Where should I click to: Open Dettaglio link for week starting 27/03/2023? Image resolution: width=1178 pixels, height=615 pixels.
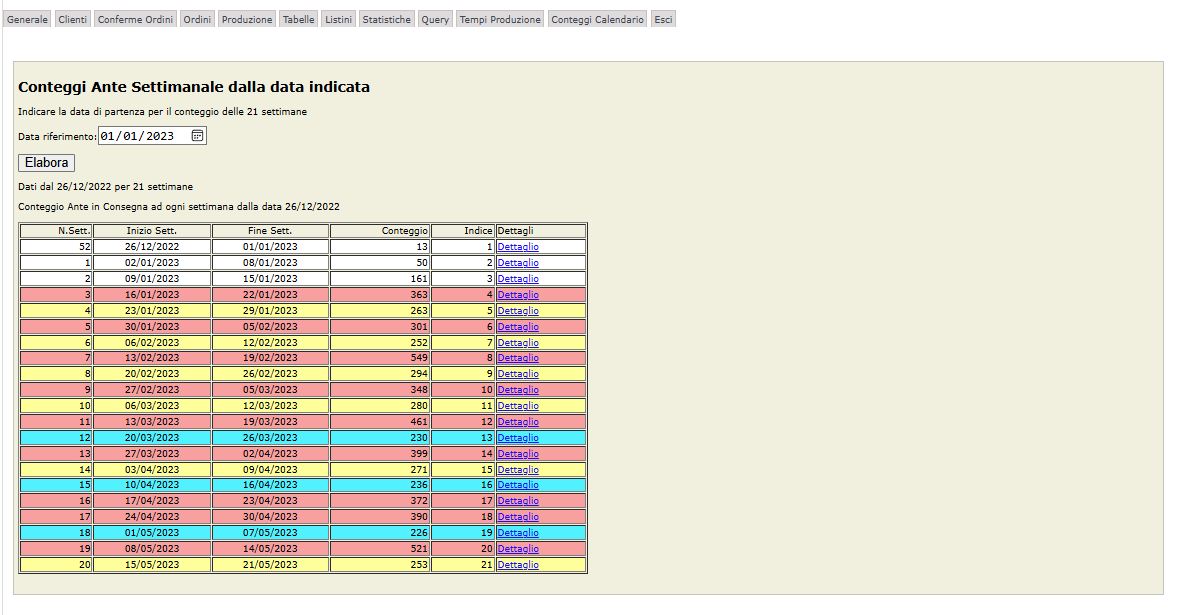518,454
